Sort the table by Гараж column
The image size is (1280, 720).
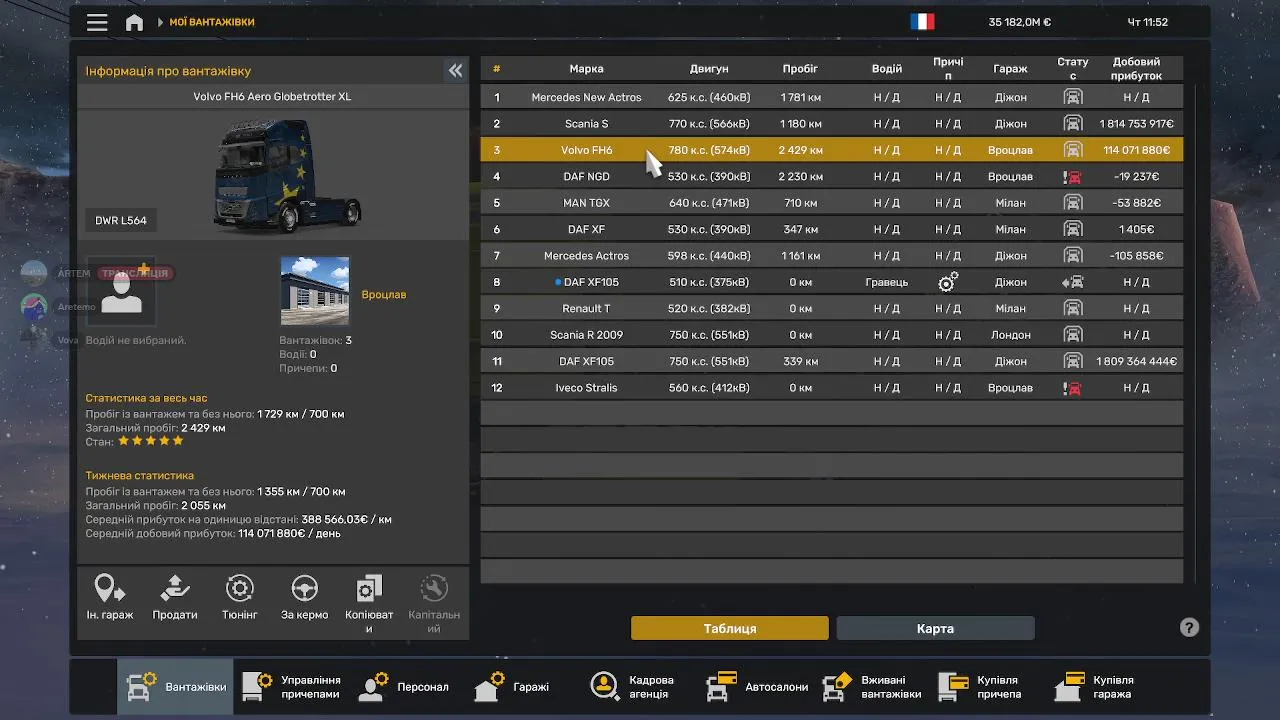[x=1010, y=69]
